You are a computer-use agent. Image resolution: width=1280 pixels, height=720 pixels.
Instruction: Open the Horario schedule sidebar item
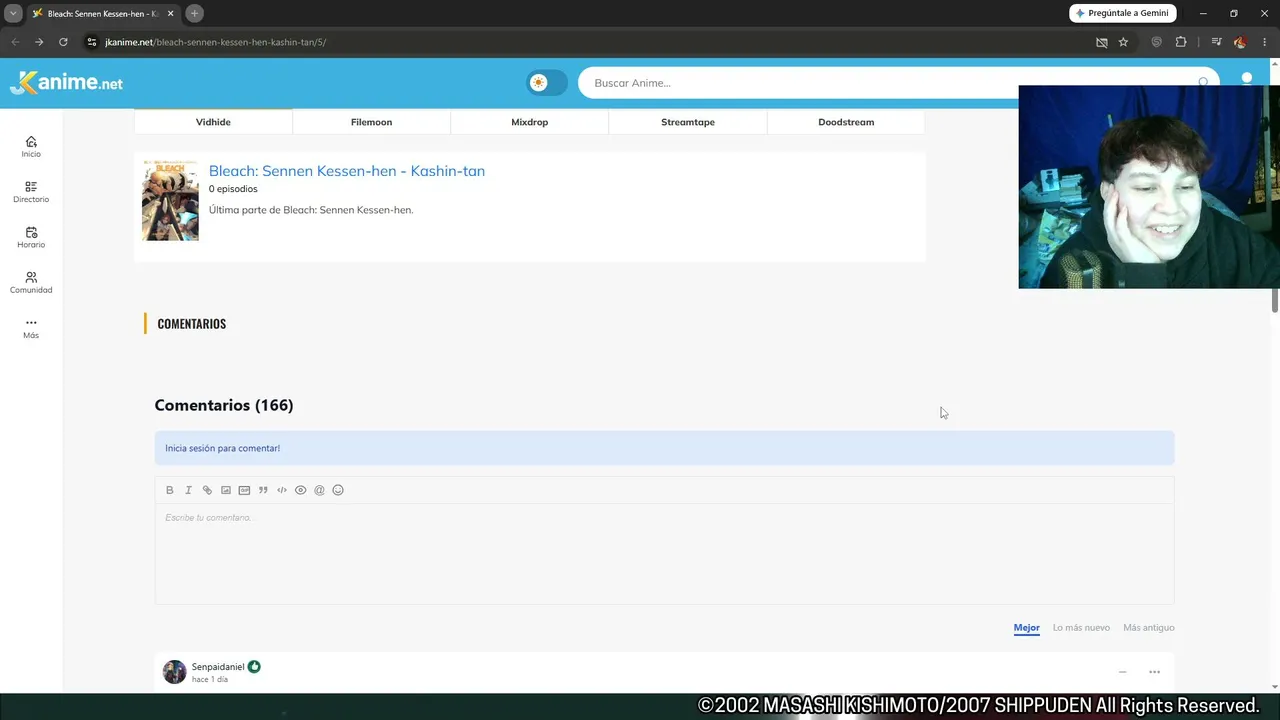[x=31, y=237]
